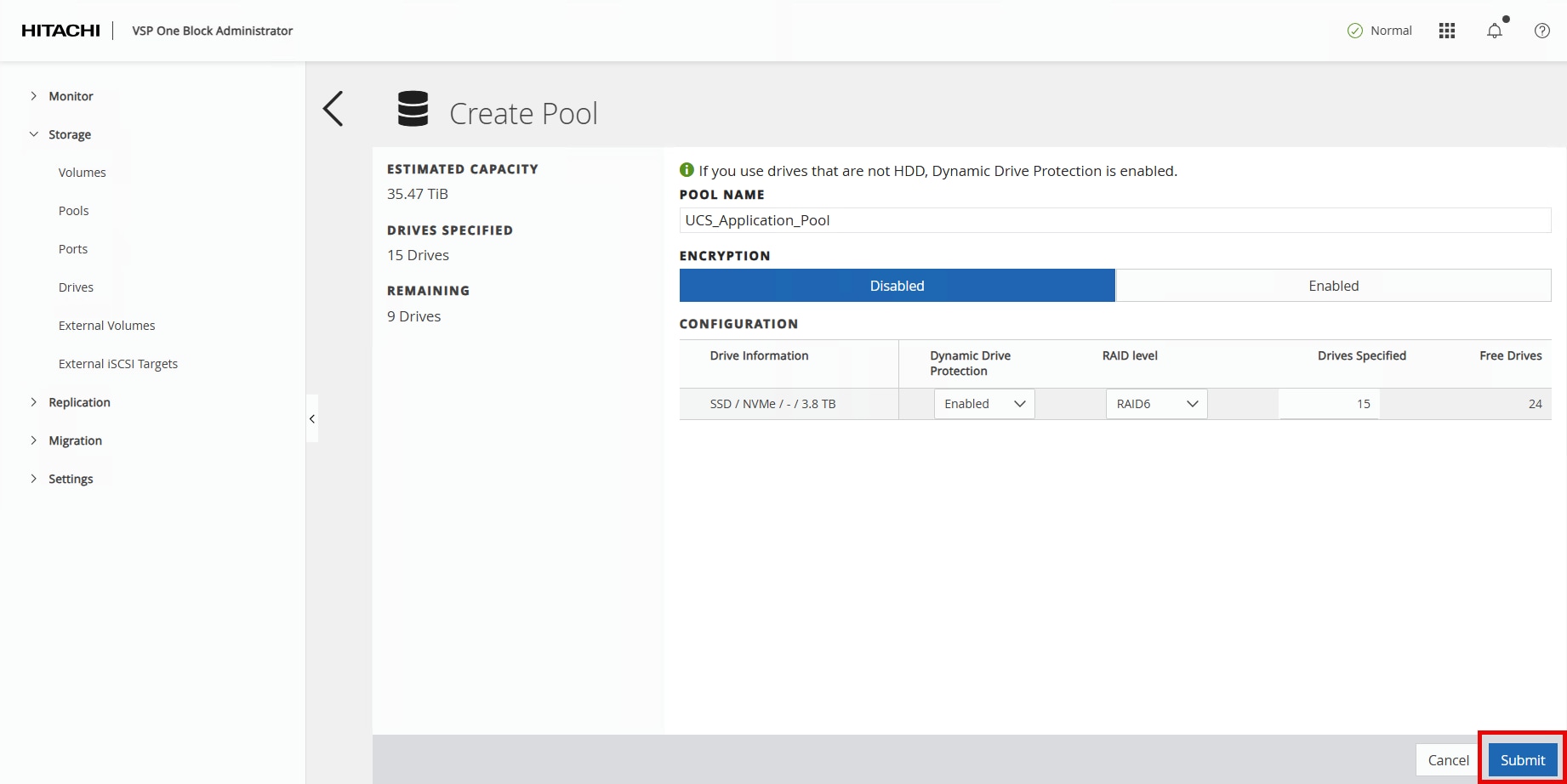The height and width of the screenshot is (784, 1567).
Task: Collapse the Storage section
Action: (x=69, y=134)
